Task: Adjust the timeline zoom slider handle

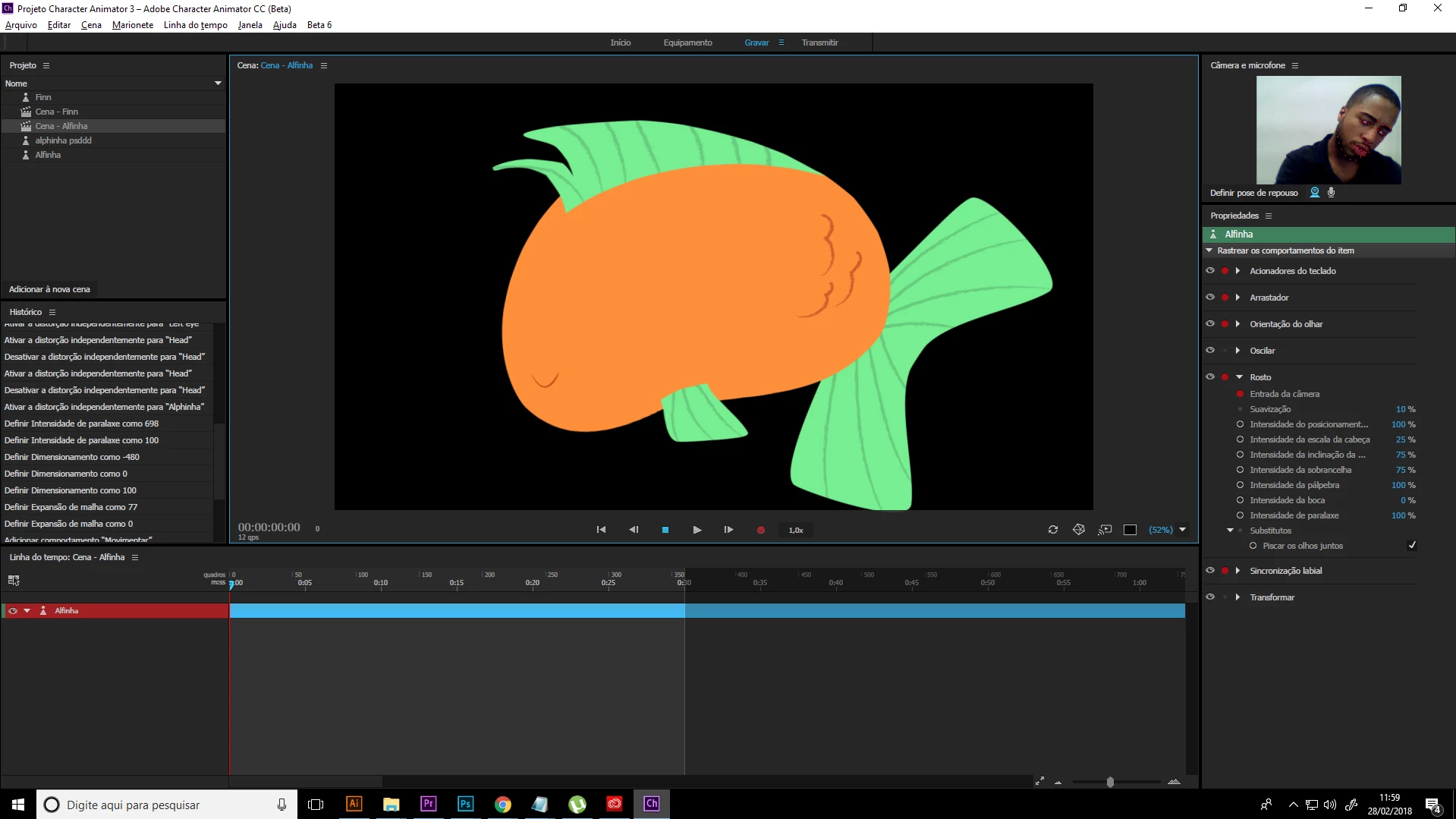Action: pyautogui.click(x=1110, y=782)
